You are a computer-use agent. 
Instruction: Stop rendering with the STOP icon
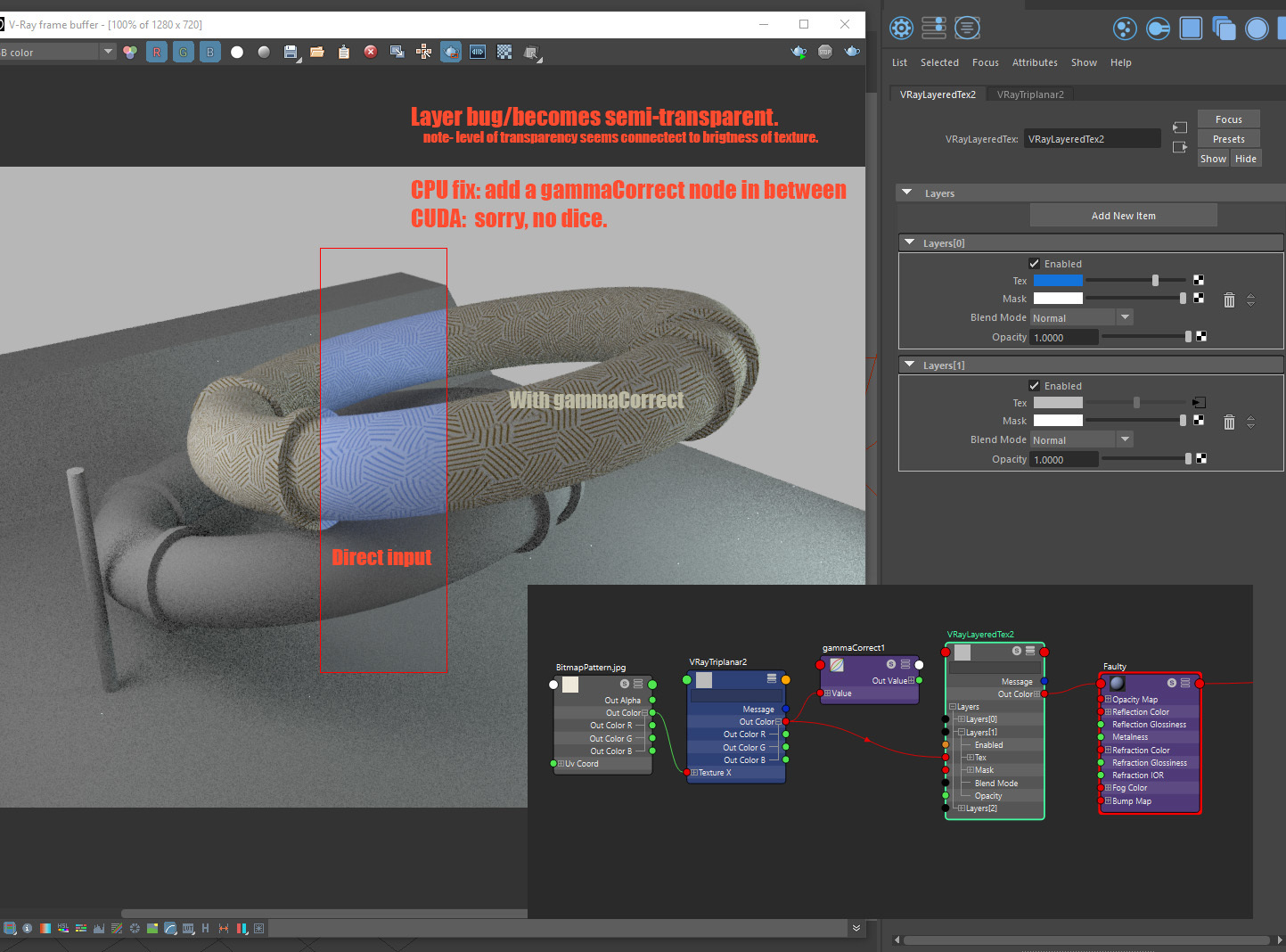tap(825, 53)
